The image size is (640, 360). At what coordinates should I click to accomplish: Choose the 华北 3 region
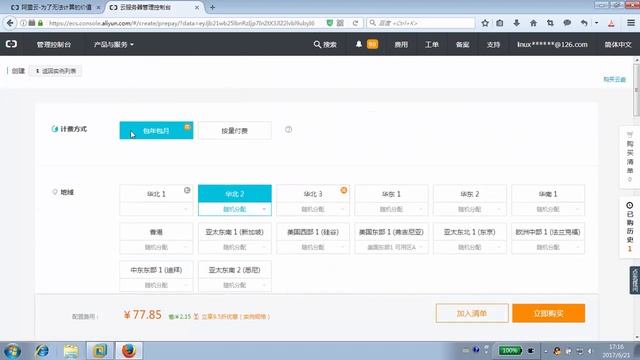point(313,193)
